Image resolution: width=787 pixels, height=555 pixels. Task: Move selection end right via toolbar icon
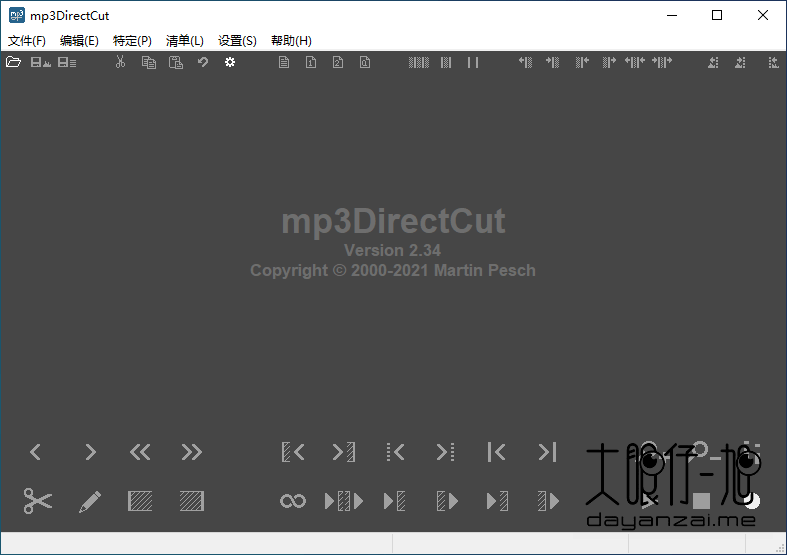(609, 62)
